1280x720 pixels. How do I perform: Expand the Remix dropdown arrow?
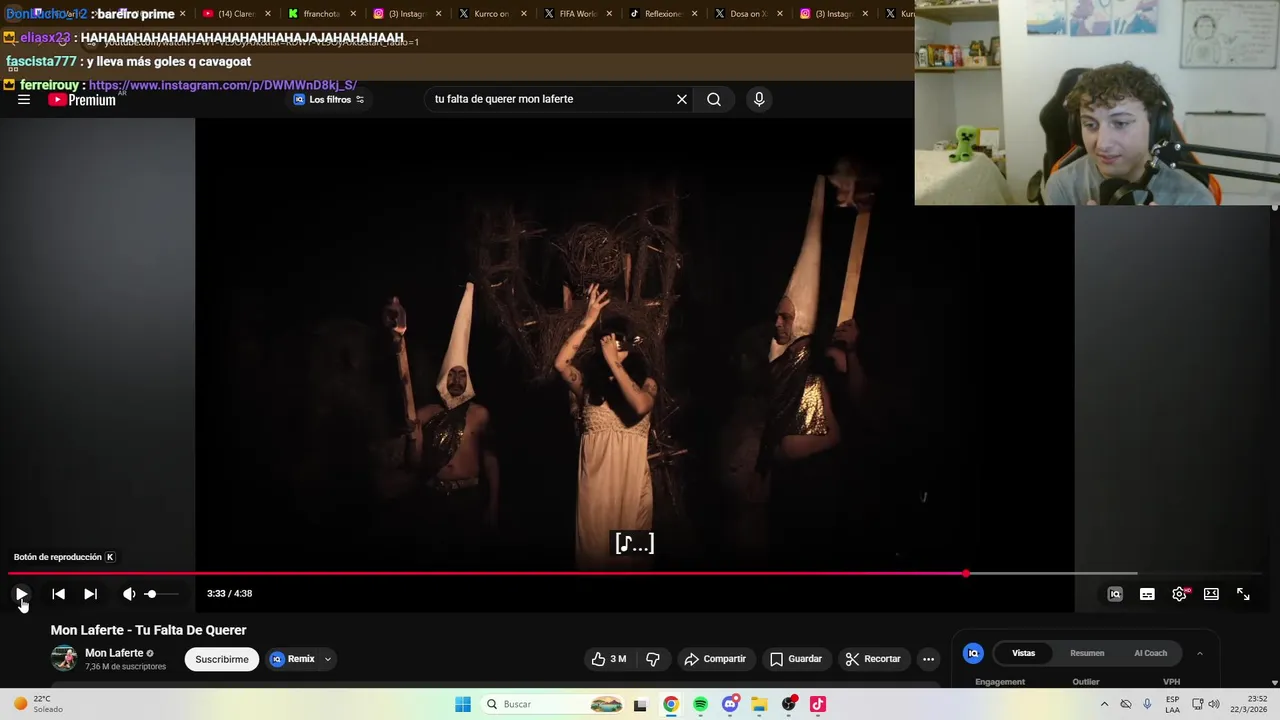tap(327, 659)
